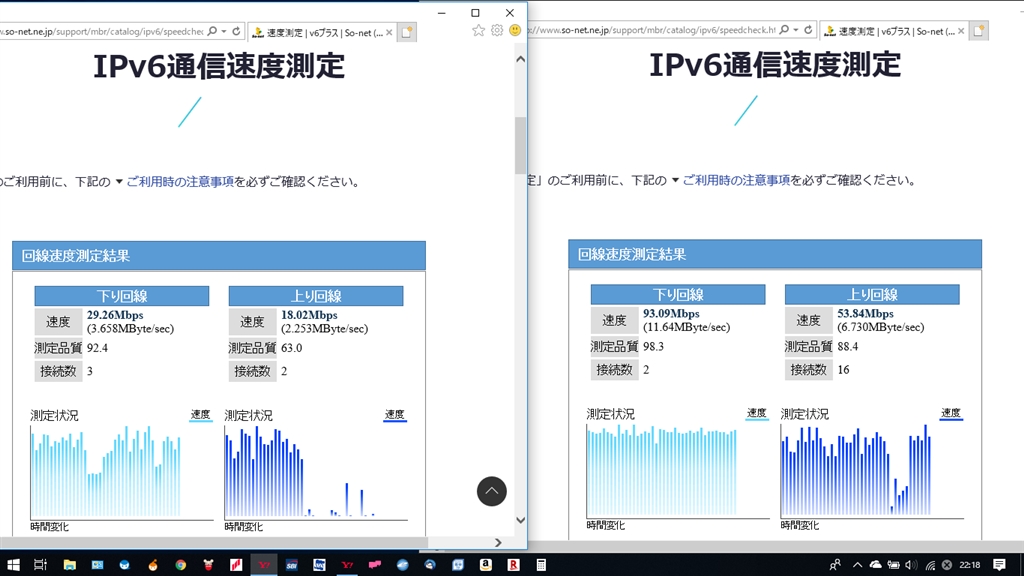
Task: Click 測定品質 value 92.4 in the left window
Action: pos(97,348)
